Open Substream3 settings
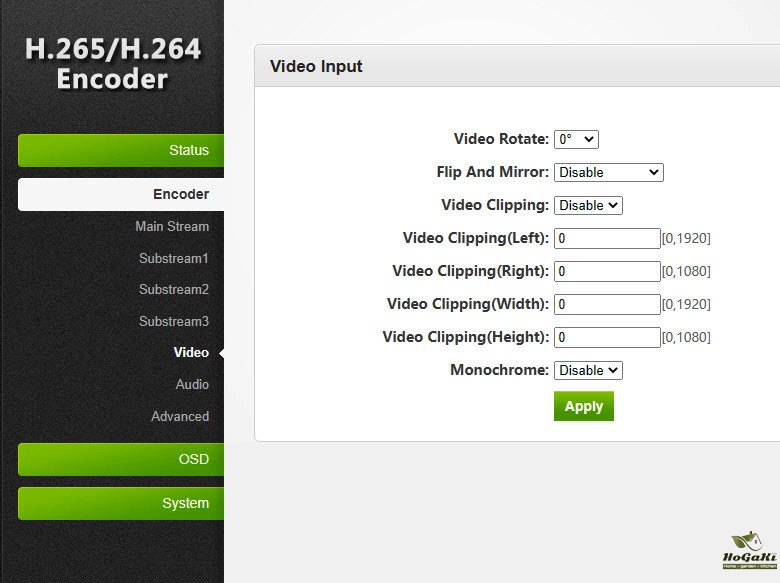Image resolution: width=780 pixels, height=583 pixels. (x=174, y=321)
